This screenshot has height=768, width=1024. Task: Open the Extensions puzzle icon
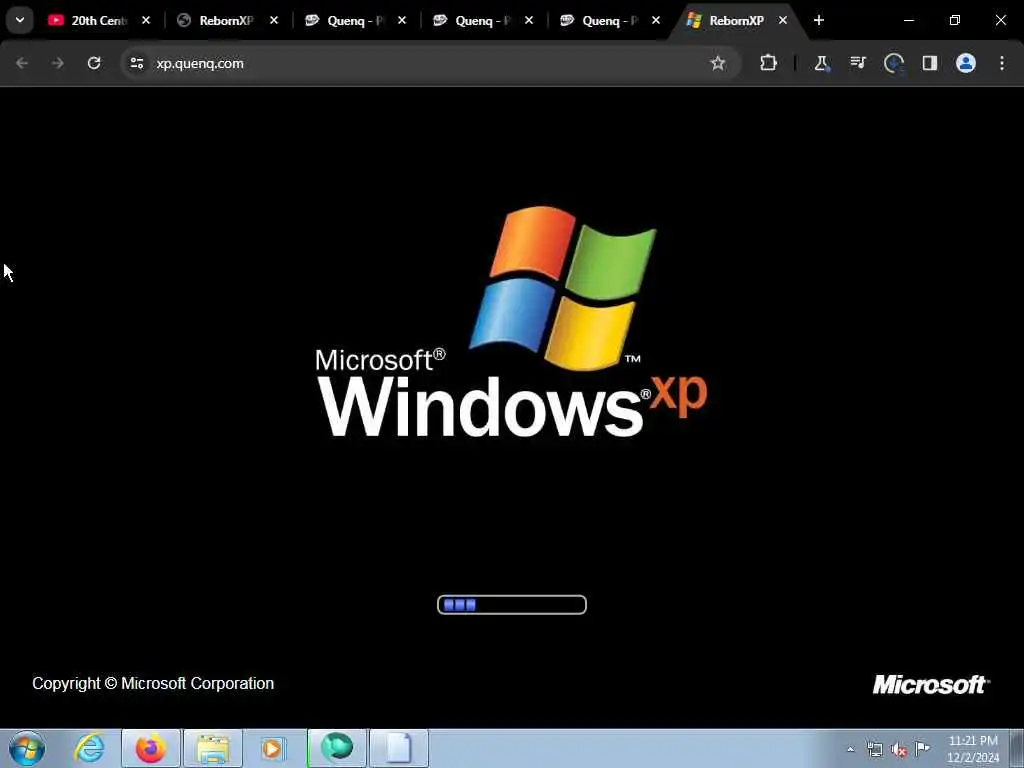coord(769,63)
